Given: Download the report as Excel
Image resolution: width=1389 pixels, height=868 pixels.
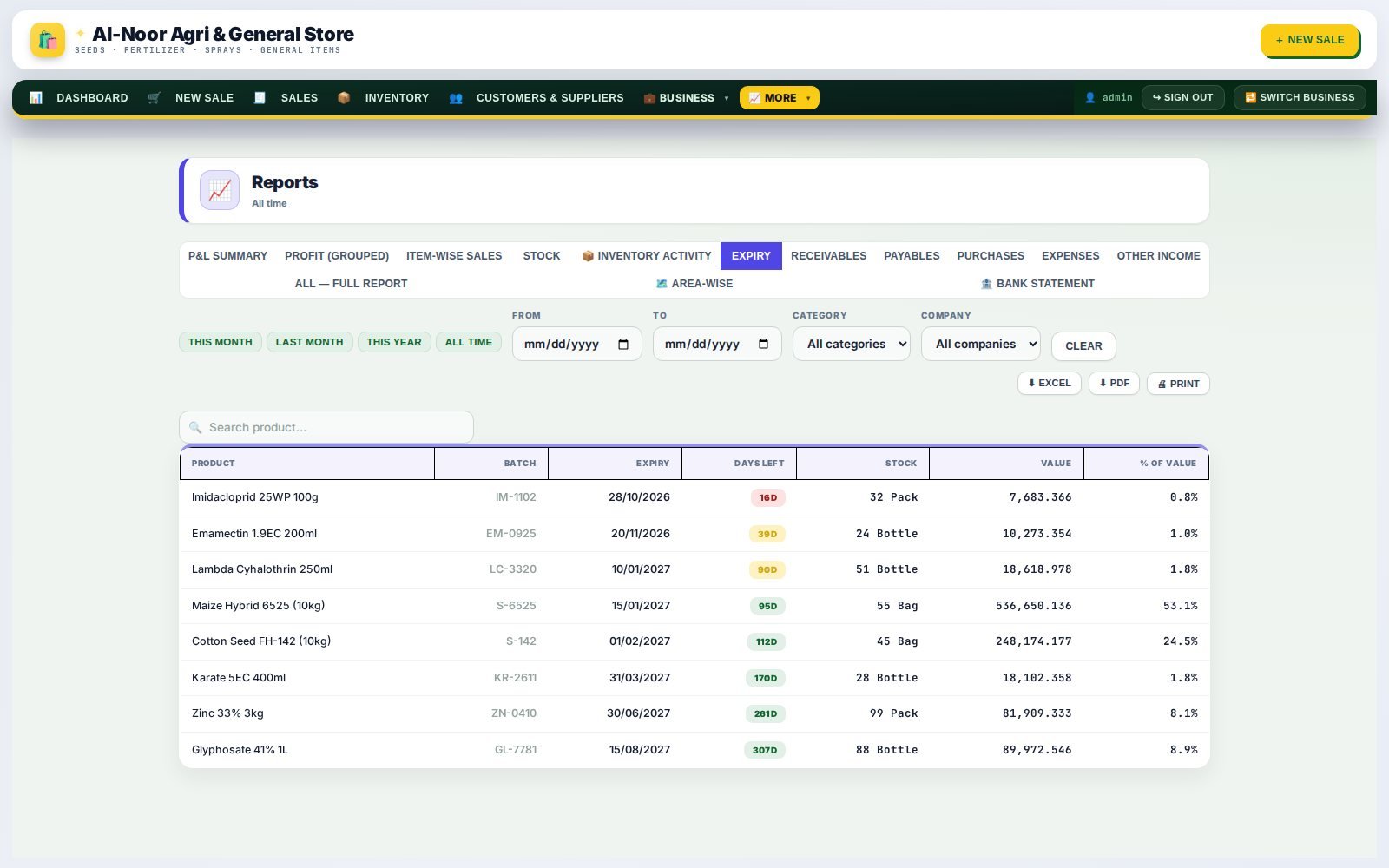Looking at the screenshot, I should click(1050, 383).
